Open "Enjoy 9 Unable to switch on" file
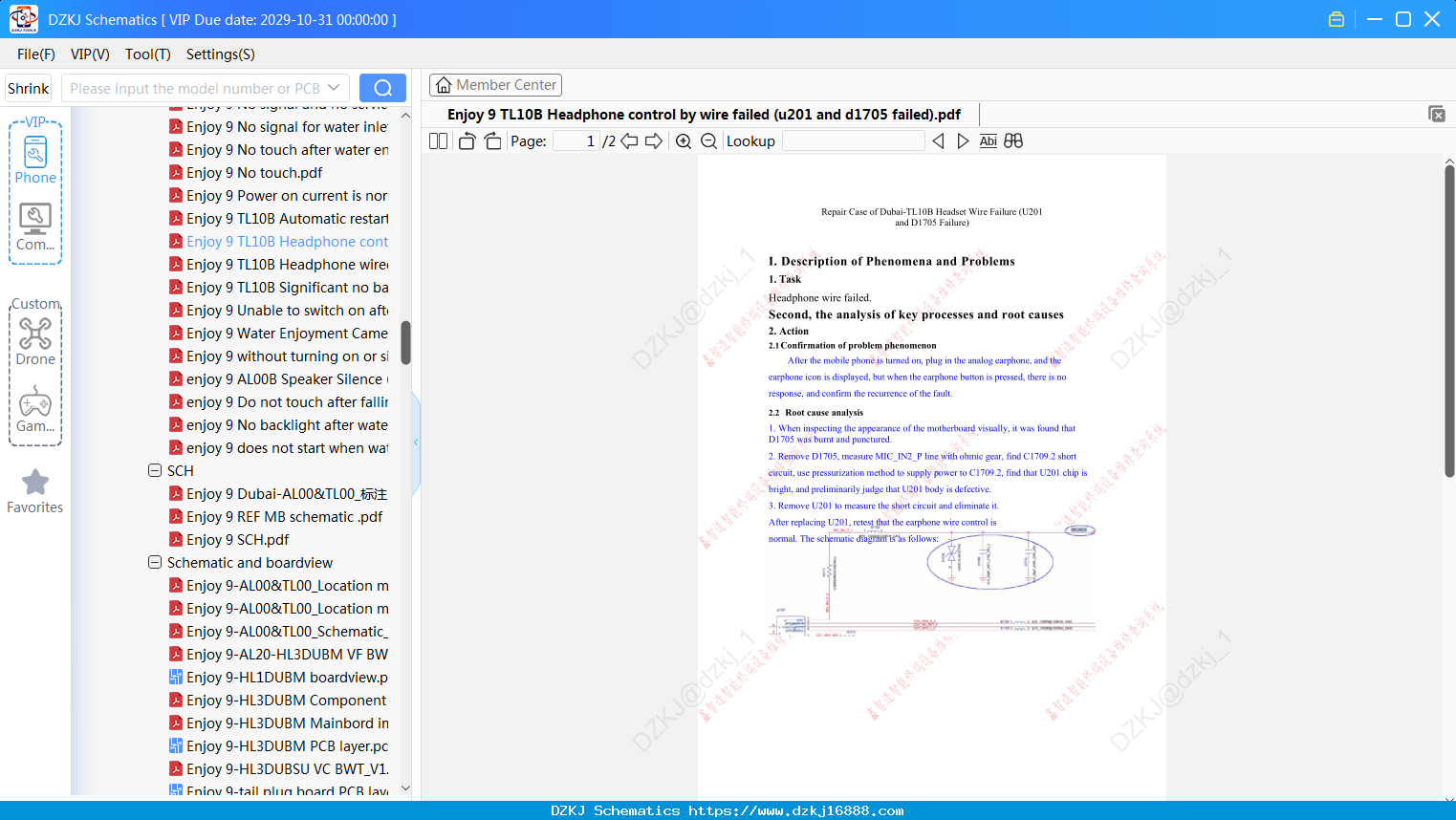 (287, 311)
